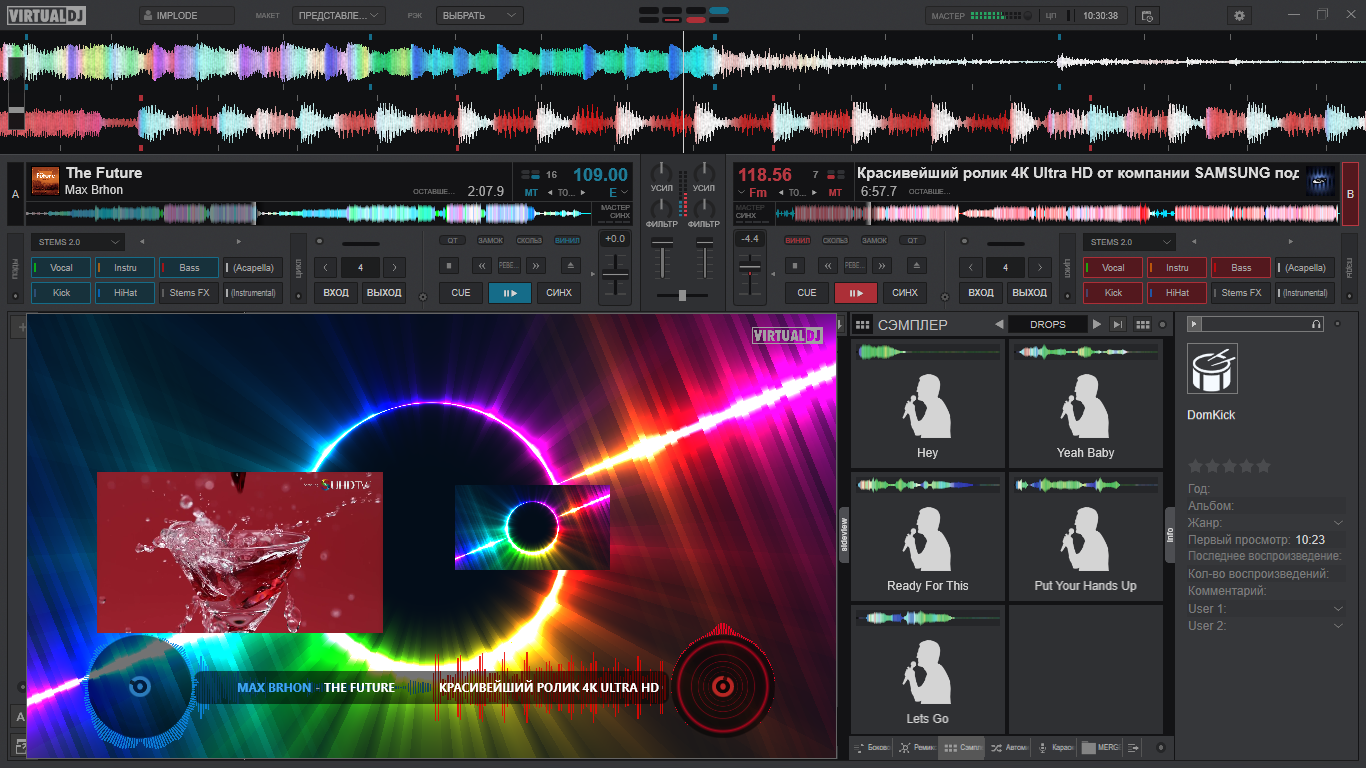The width and height of the screenshot is (1366, 768).
Task: Double the loop length on deck B
Action: (x=1039, y=267)
